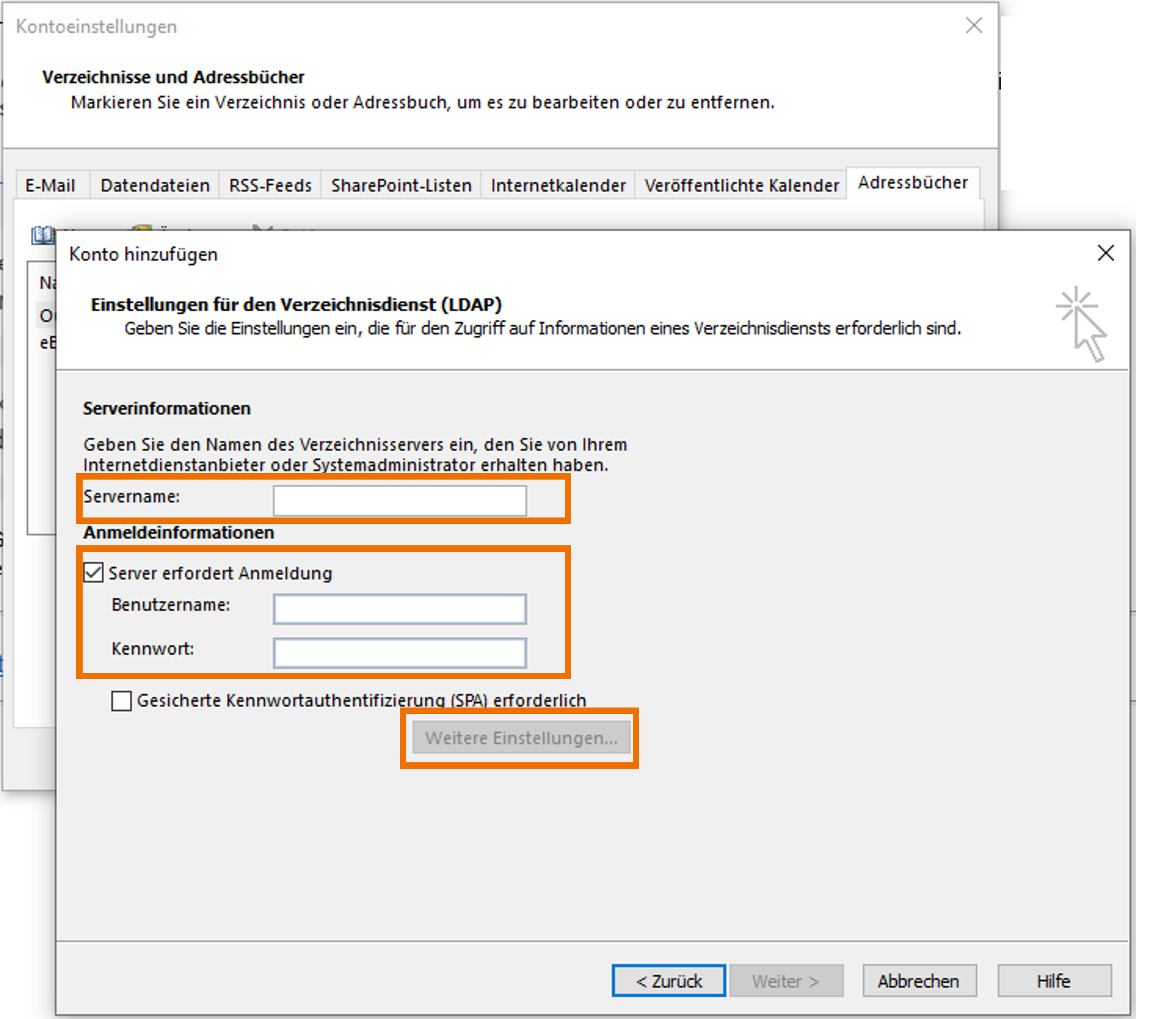Select the Adressbücher tab
The width and height of the screenshot is (1176, 1019).
click(912, 183)
